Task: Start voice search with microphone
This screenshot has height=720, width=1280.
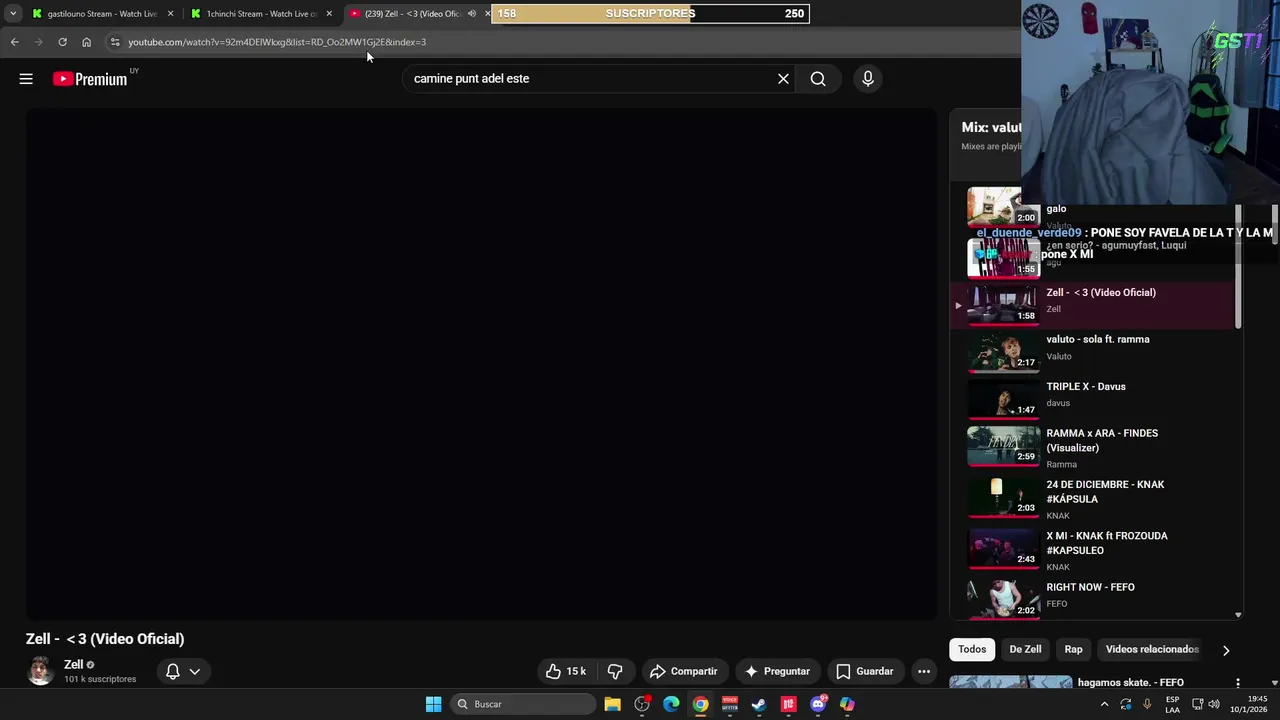Action: click(867, 79)
